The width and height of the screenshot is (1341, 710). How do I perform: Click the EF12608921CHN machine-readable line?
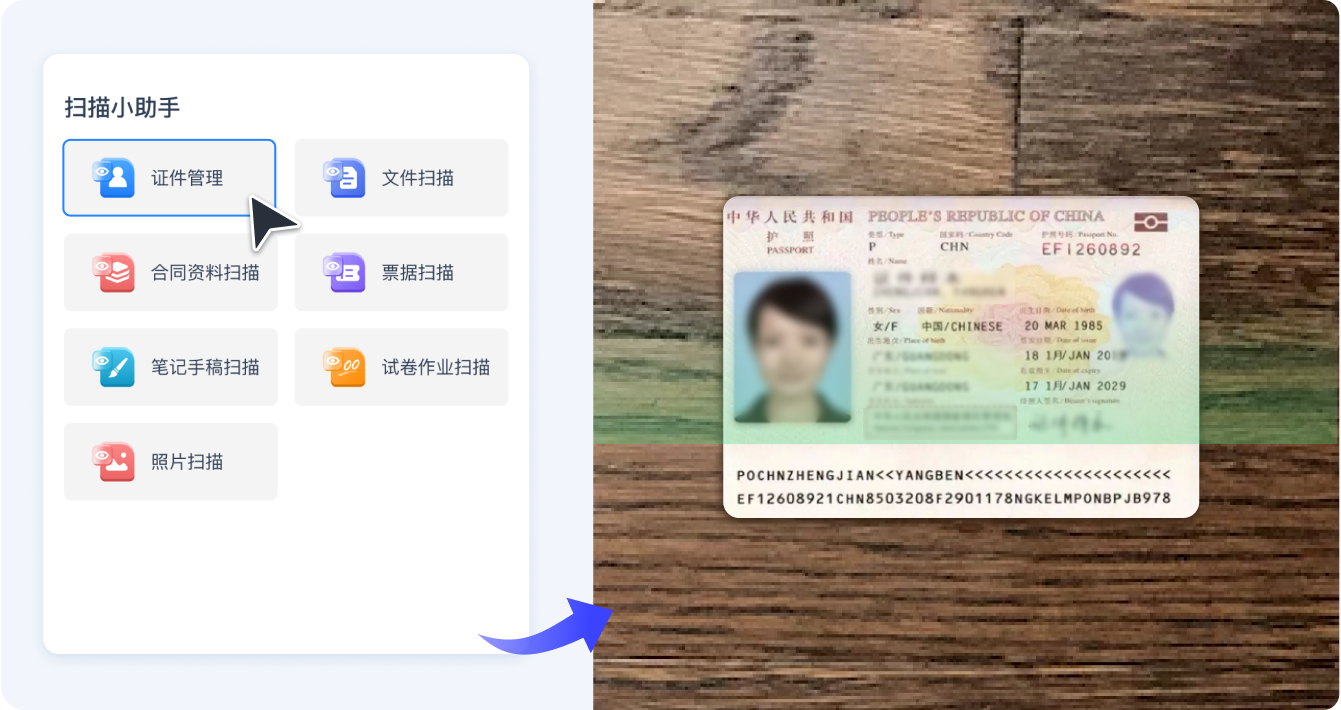[953, 498]
